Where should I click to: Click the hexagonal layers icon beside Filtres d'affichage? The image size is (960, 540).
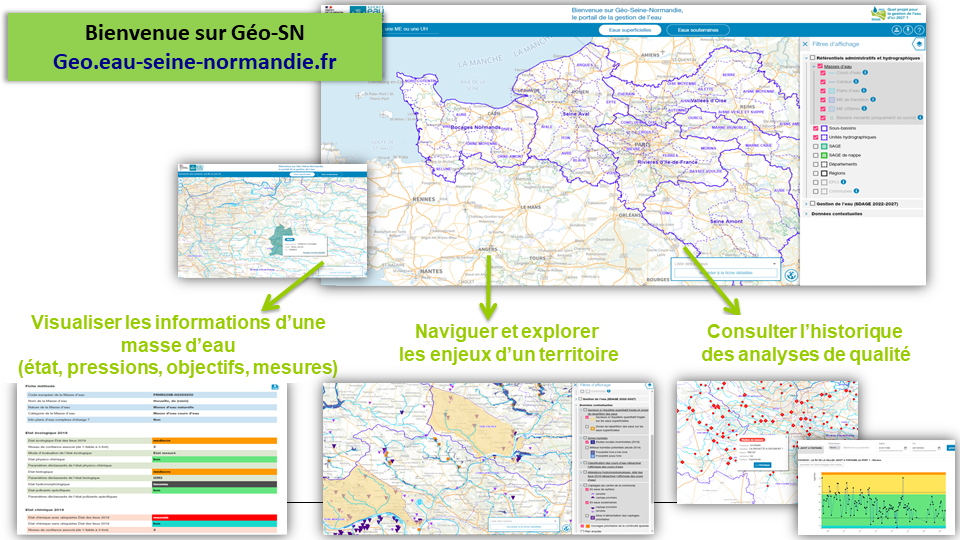click(x=918, y=43)
